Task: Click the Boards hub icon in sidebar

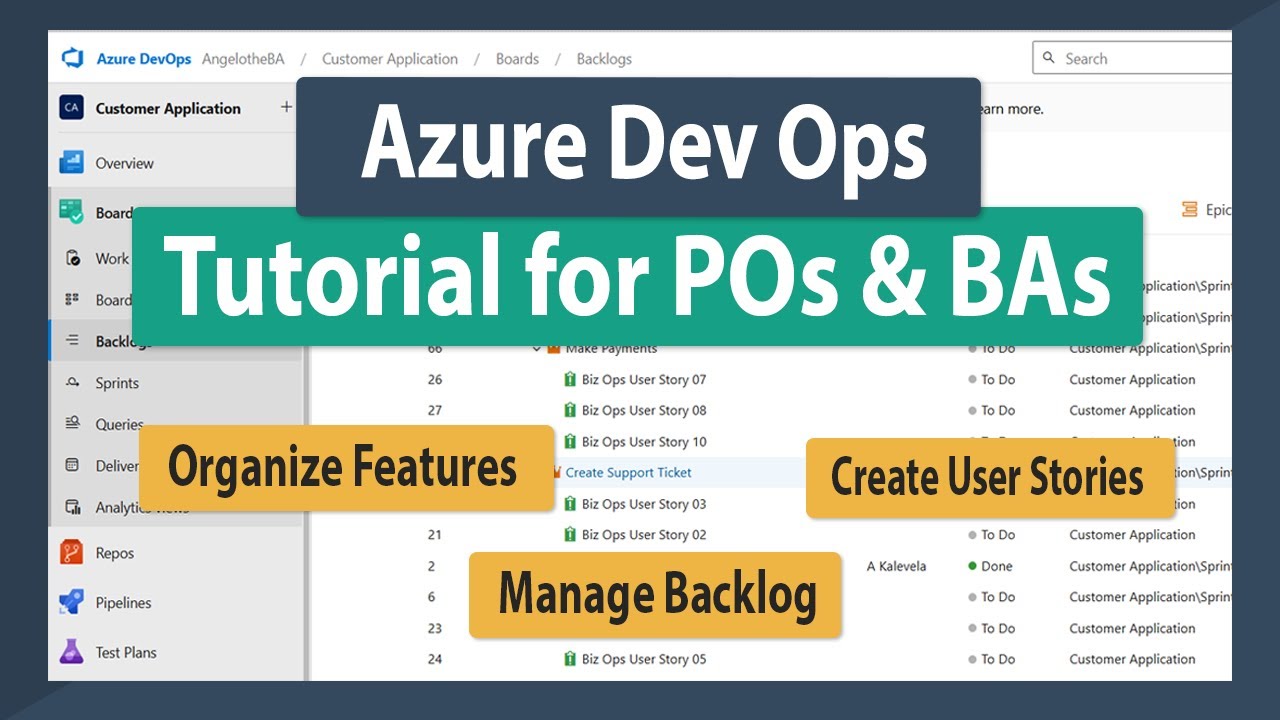Action: point(71,212)
